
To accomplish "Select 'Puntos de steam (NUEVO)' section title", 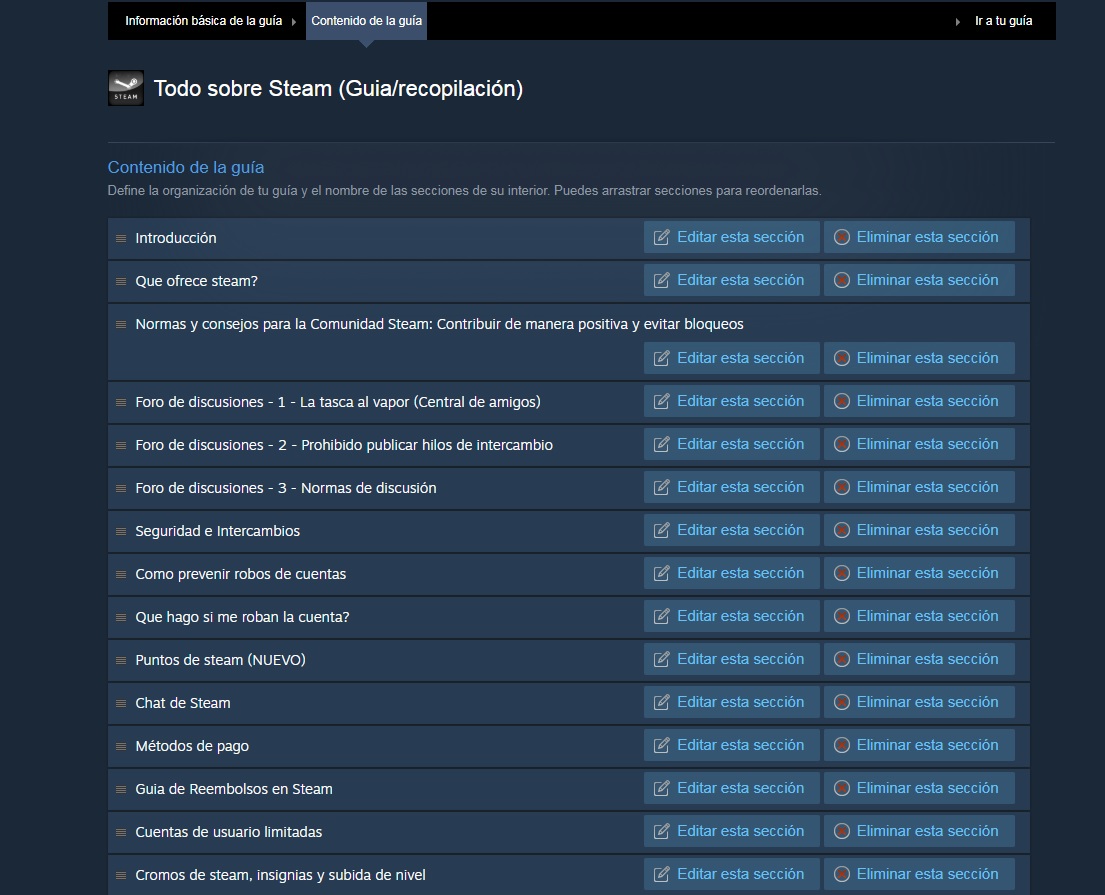I will [x=221, y=660].
